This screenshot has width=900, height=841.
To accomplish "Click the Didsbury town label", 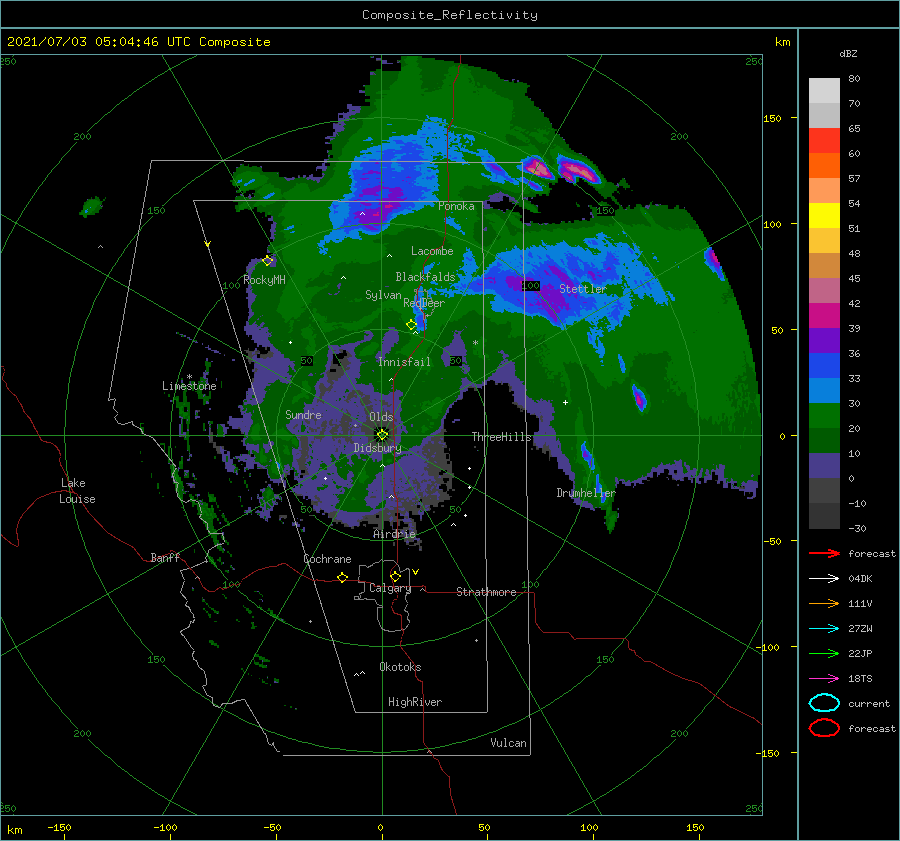I will (x=378, y=448).
